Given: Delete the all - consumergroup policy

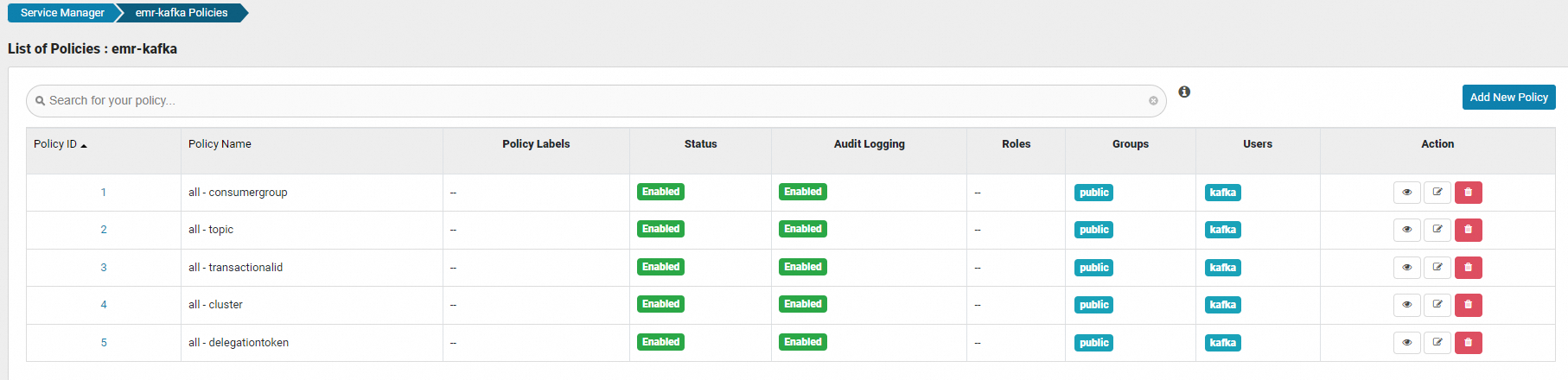Looking at the screenshot, I should point(1468,193).
